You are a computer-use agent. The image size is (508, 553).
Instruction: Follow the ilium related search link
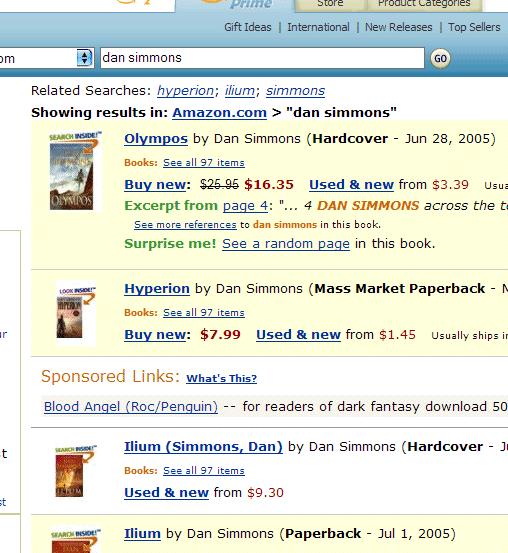point(240,91)
